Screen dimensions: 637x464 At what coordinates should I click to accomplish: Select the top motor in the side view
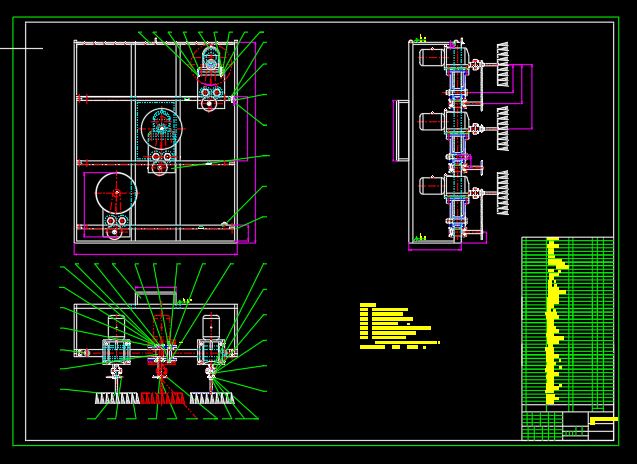tap(432, 58)
